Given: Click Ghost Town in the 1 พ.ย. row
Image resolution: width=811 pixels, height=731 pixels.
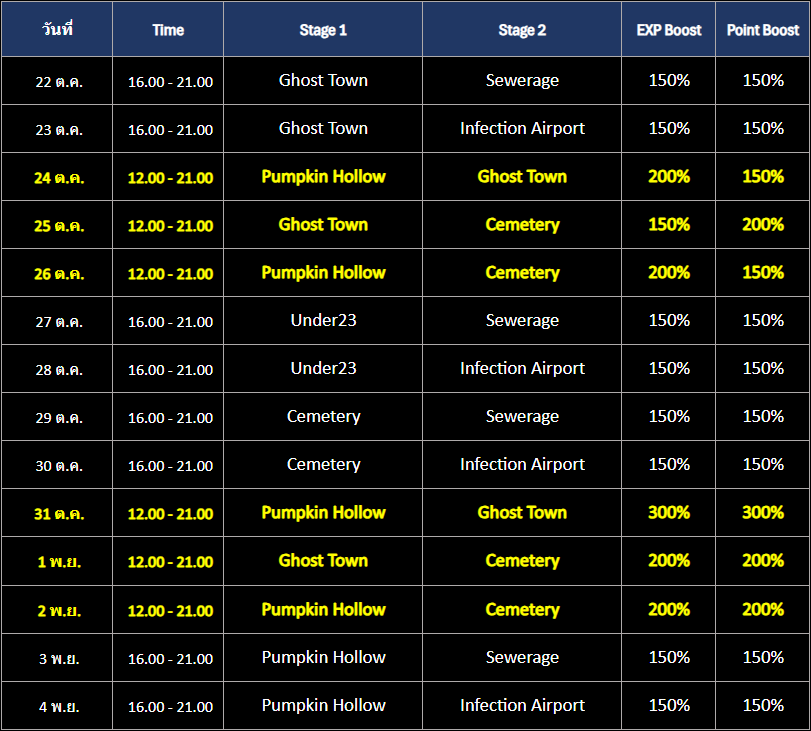Looking at the screenshot, I should point(323,561).
